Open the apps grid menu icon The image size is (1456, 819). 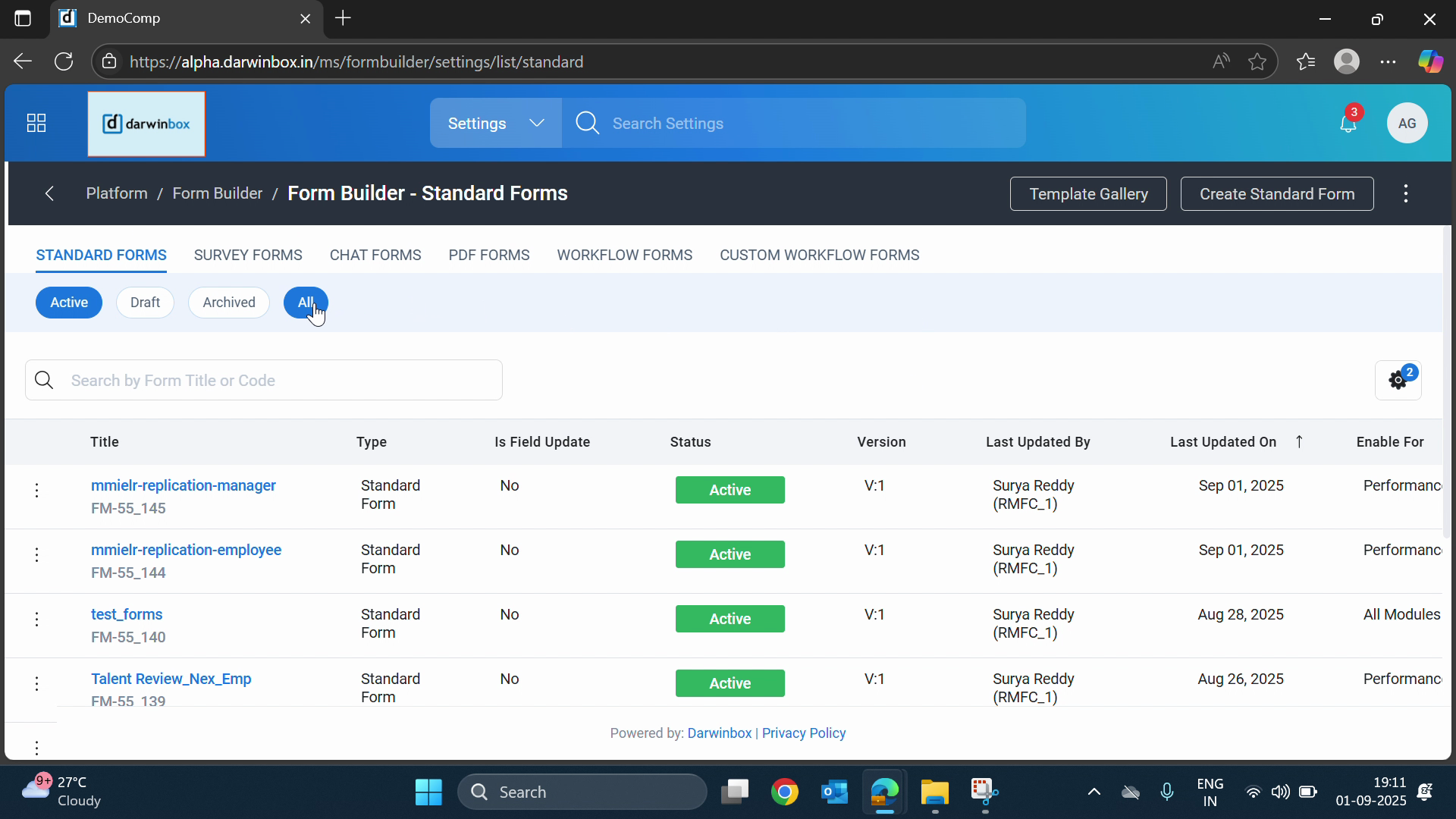click(36, 123)
